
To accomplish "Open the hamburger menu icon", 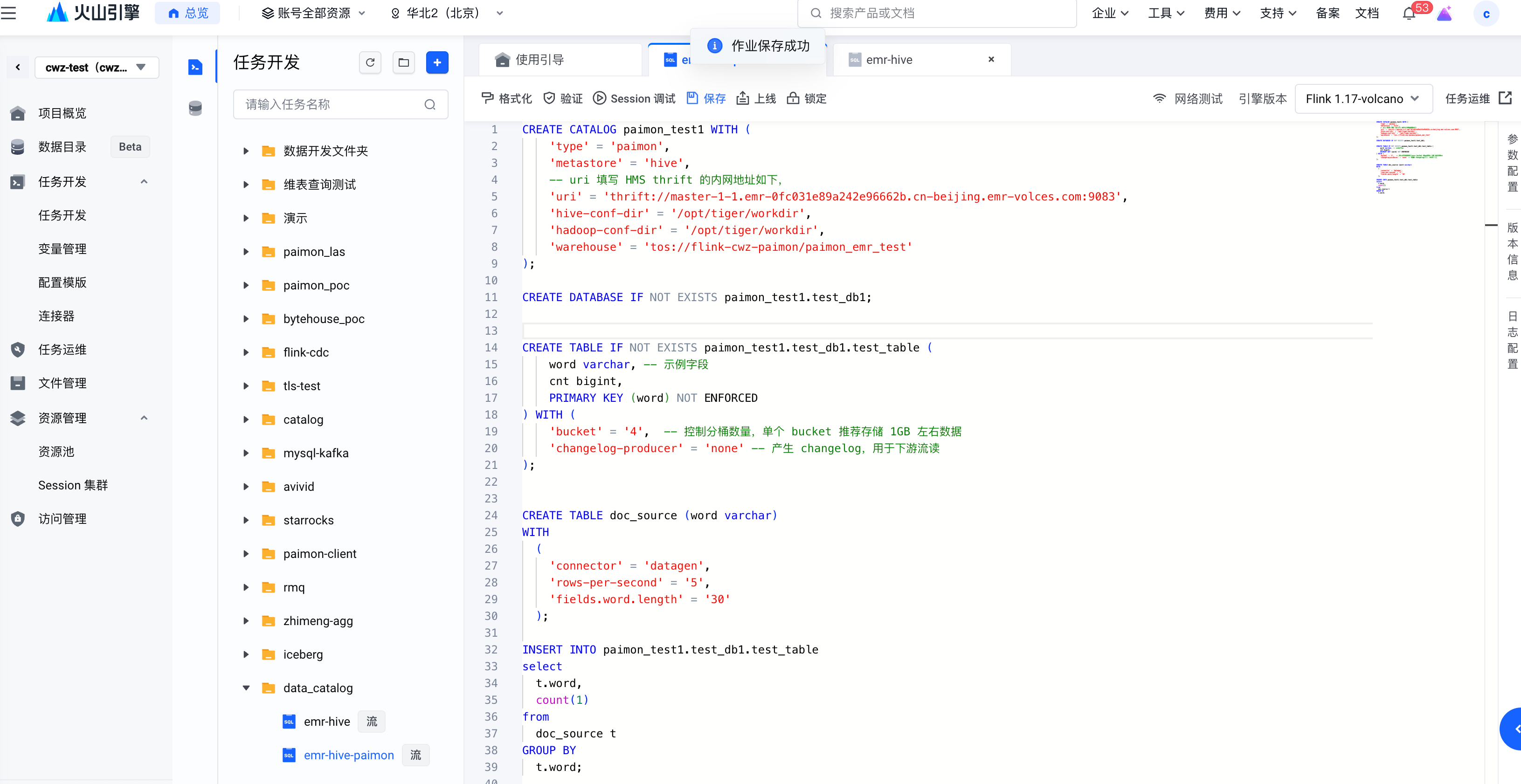I will [x=8, y=13].
